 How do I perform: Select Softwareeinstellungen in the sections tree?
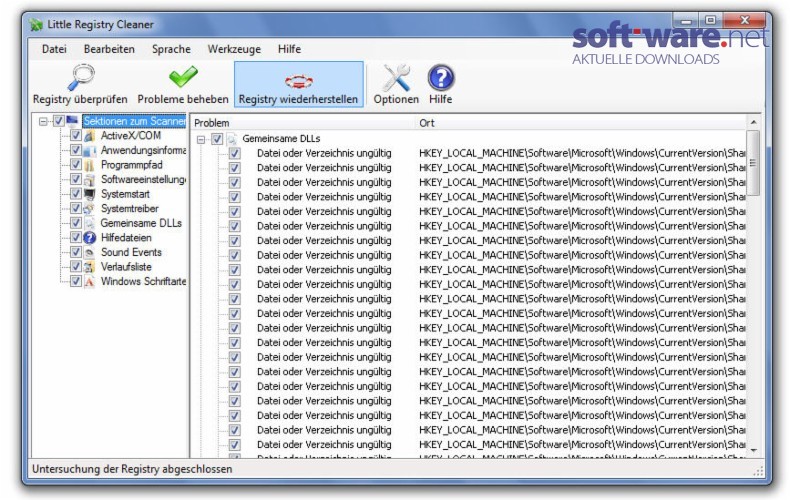pos(143,179)
